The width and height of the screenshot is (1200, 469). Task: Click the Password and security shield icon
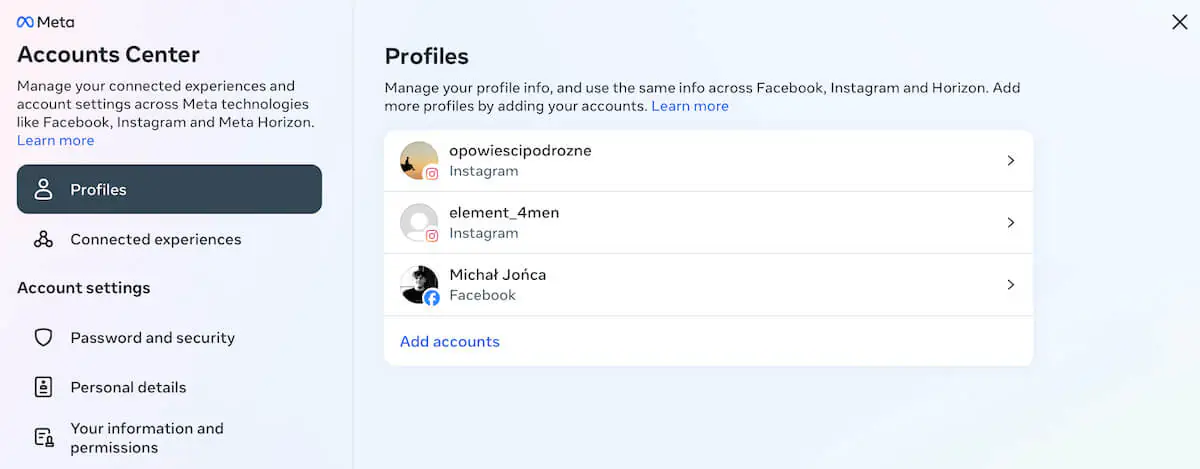[x=43, y=338]
